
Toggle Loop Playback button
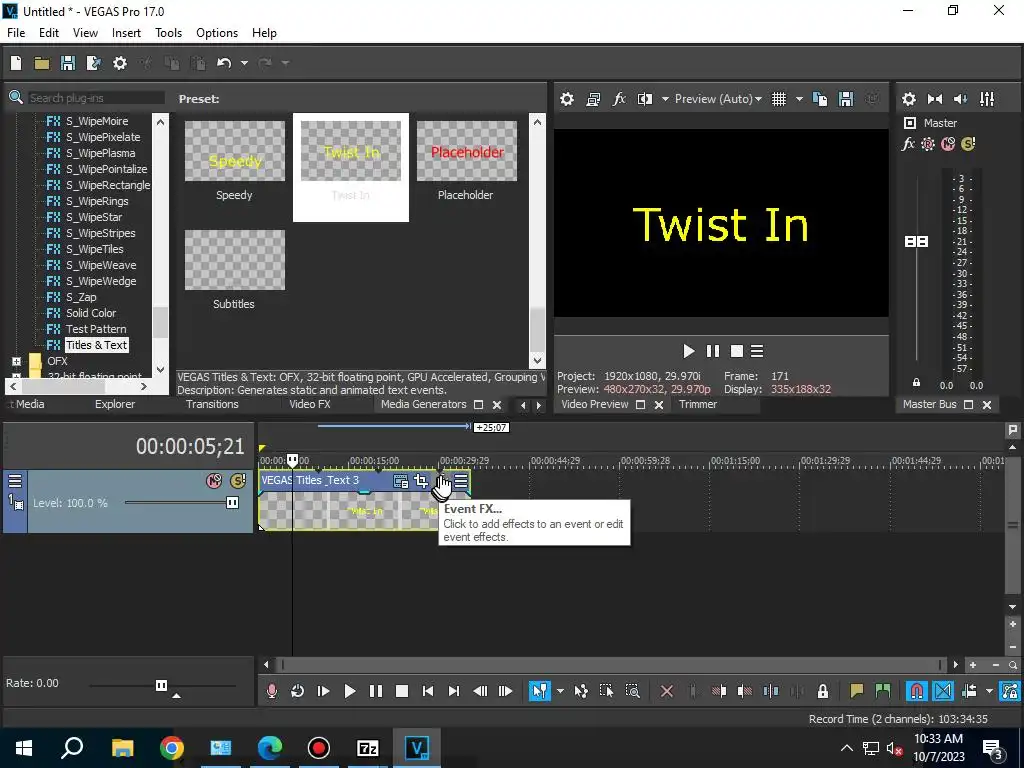pos(297,691)
